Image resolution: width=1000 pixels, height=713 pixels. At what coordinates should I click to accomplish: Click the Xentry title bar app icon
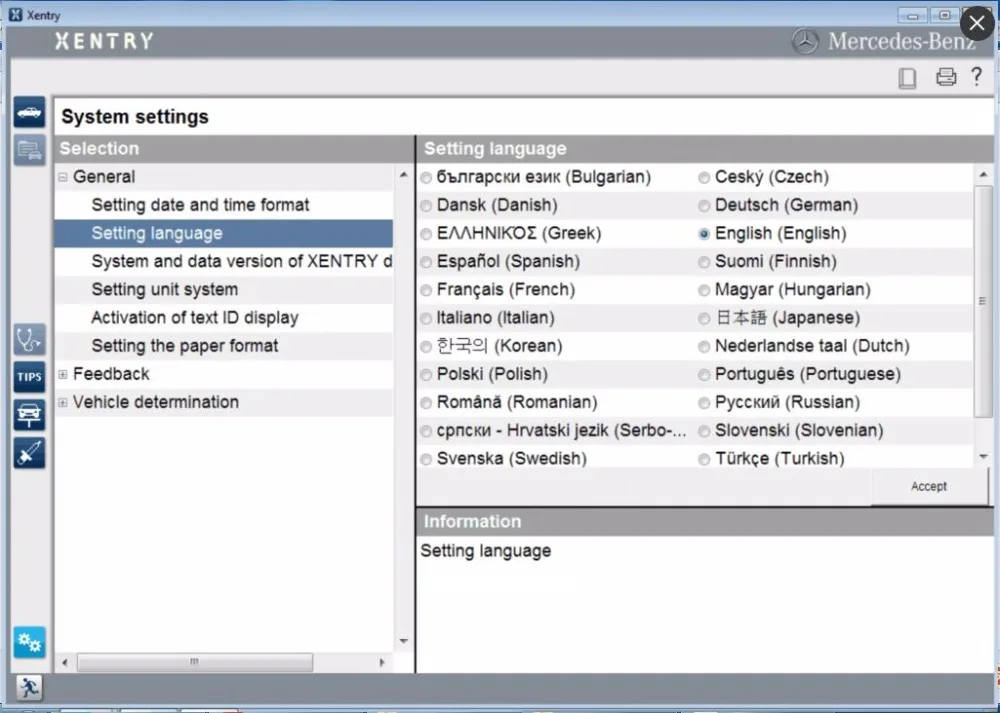click(x=15, y=15)
